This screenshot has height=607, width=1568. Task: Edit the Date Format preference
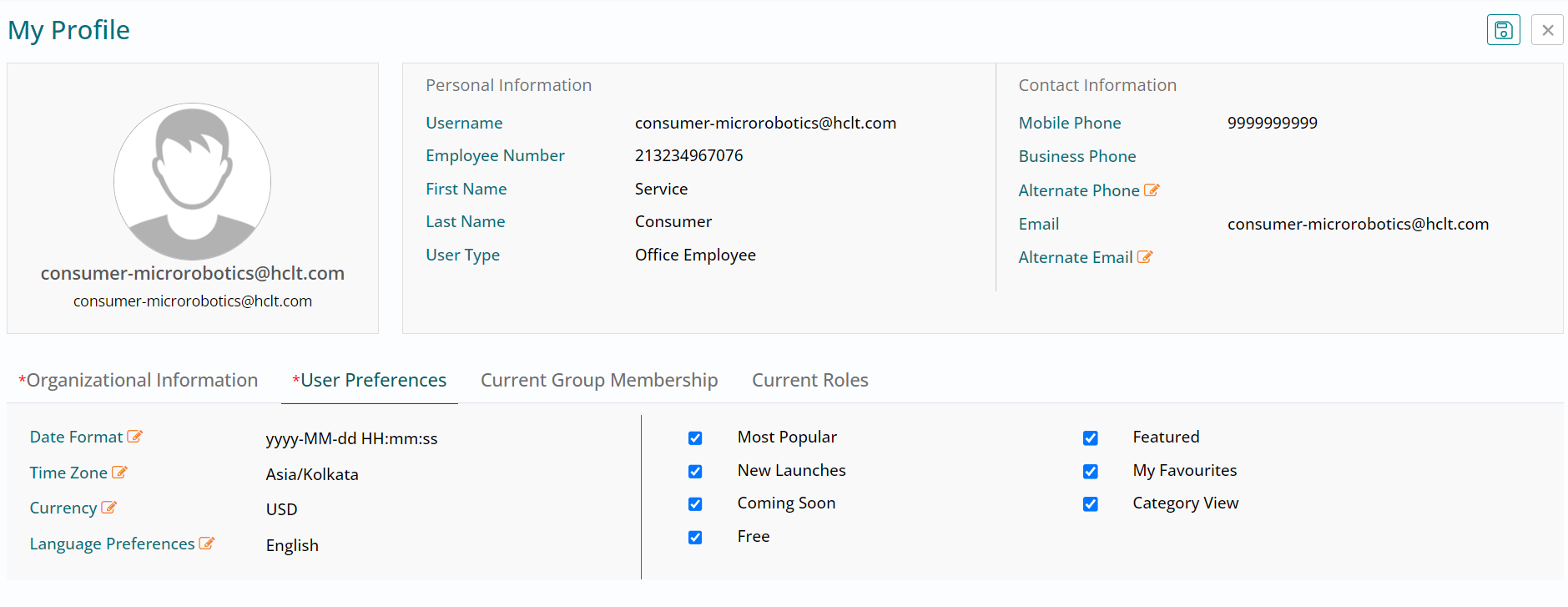(135, 437)
